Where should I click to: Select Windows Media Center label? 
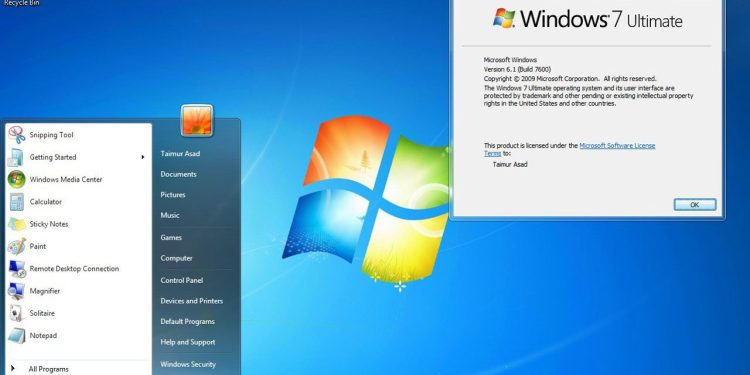point(66,179)
